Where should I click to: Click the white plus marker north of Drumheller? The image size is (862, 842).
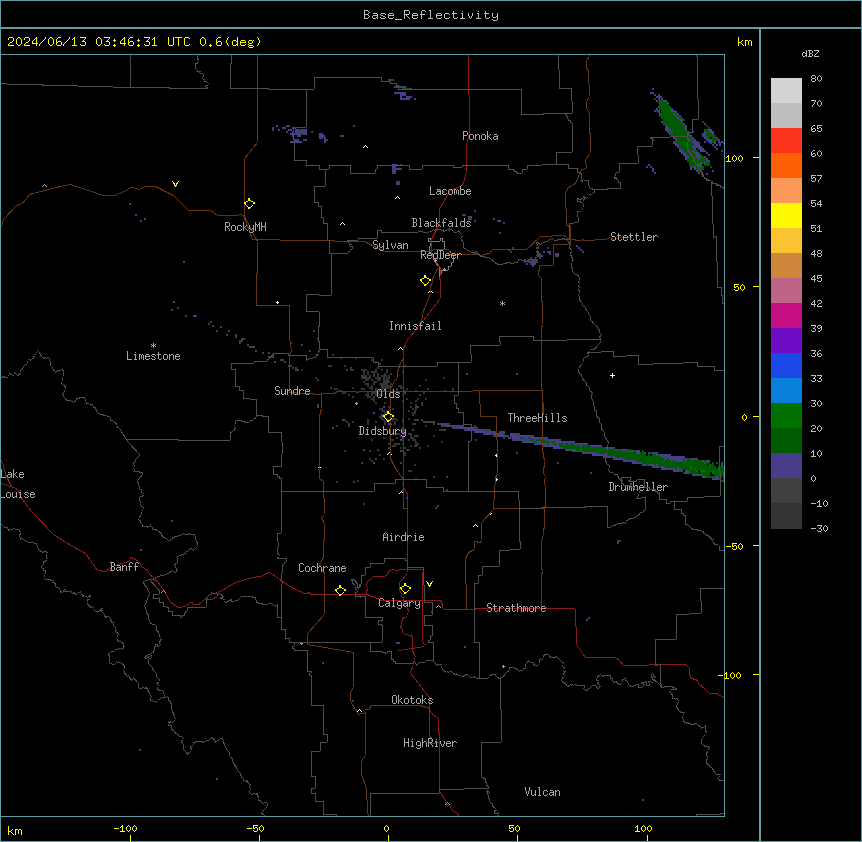coord(612,375)
